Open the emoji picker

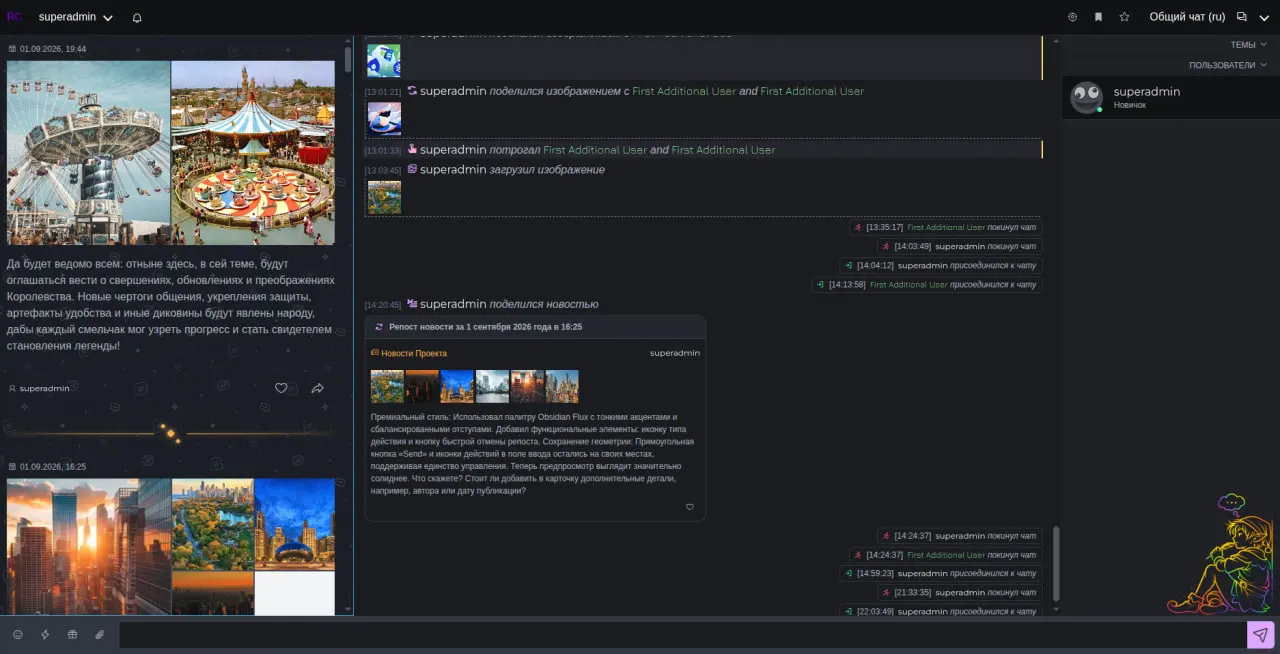[x=17, y=634]
